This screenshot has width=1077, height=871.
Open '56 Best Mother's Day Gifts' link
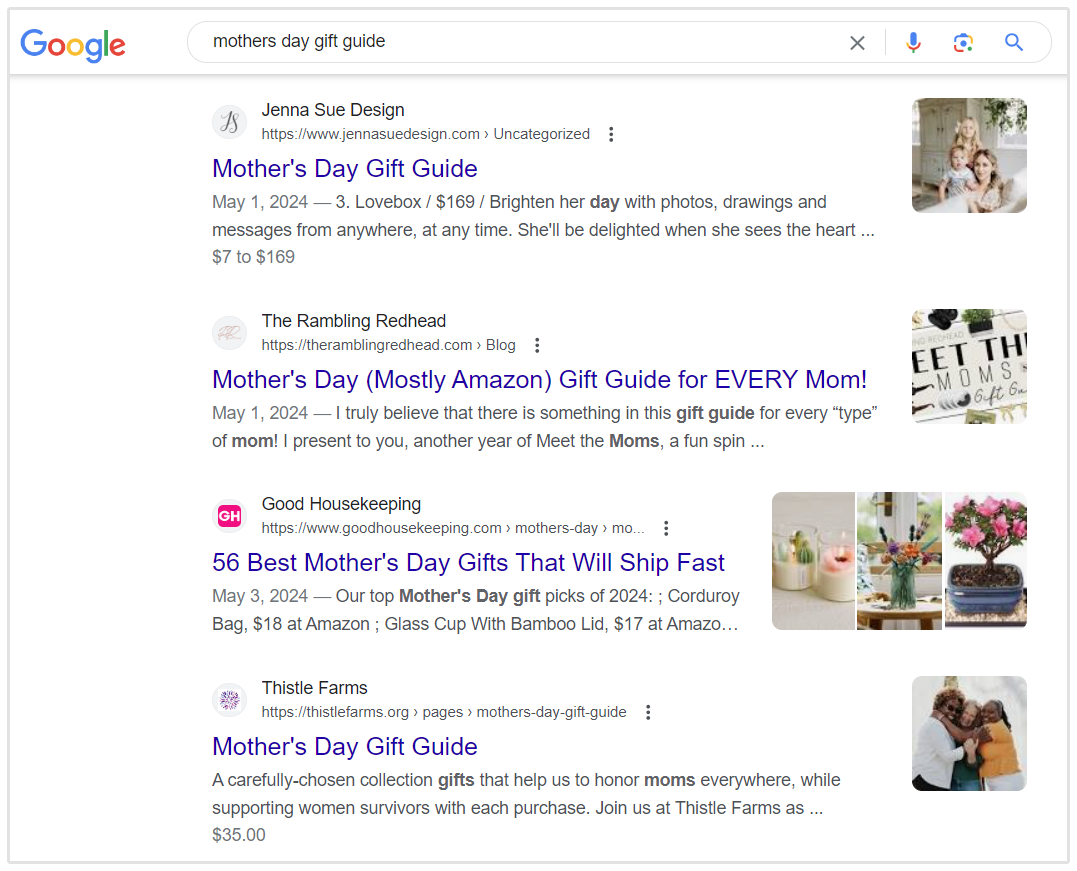tap(468, 563)
